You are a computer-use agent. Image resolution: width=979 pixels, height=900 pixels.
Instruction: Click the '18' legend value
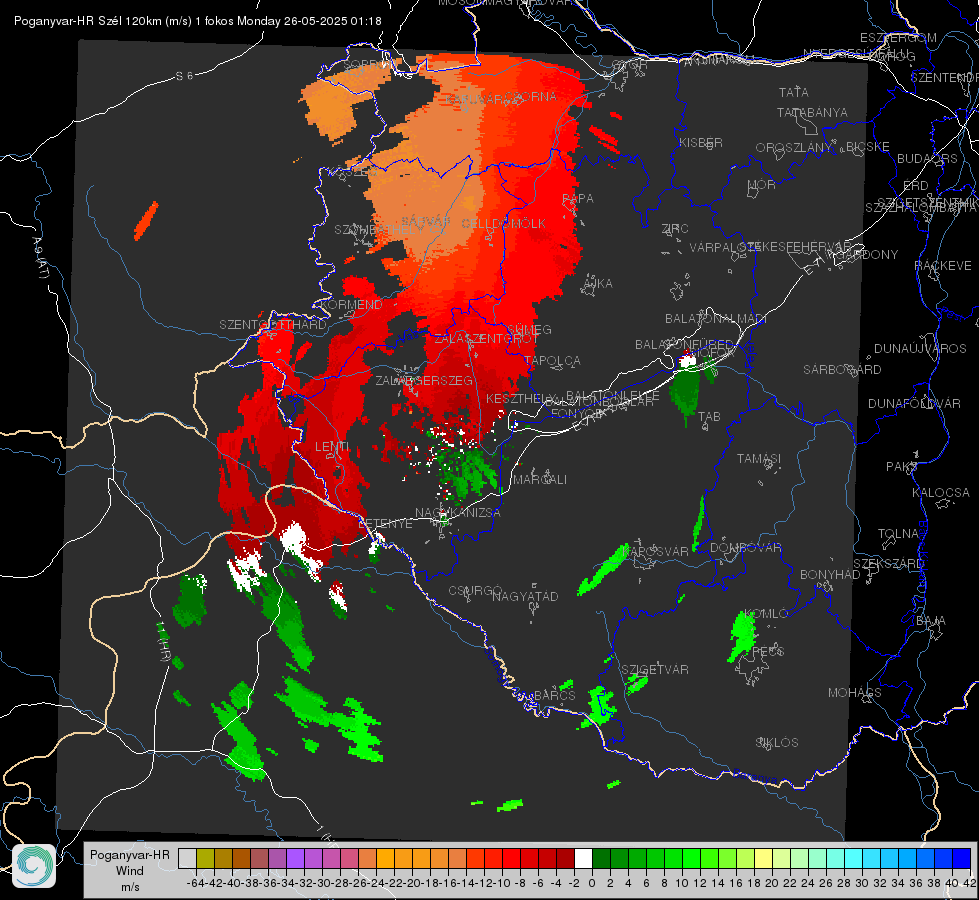(x=754, y=883)
